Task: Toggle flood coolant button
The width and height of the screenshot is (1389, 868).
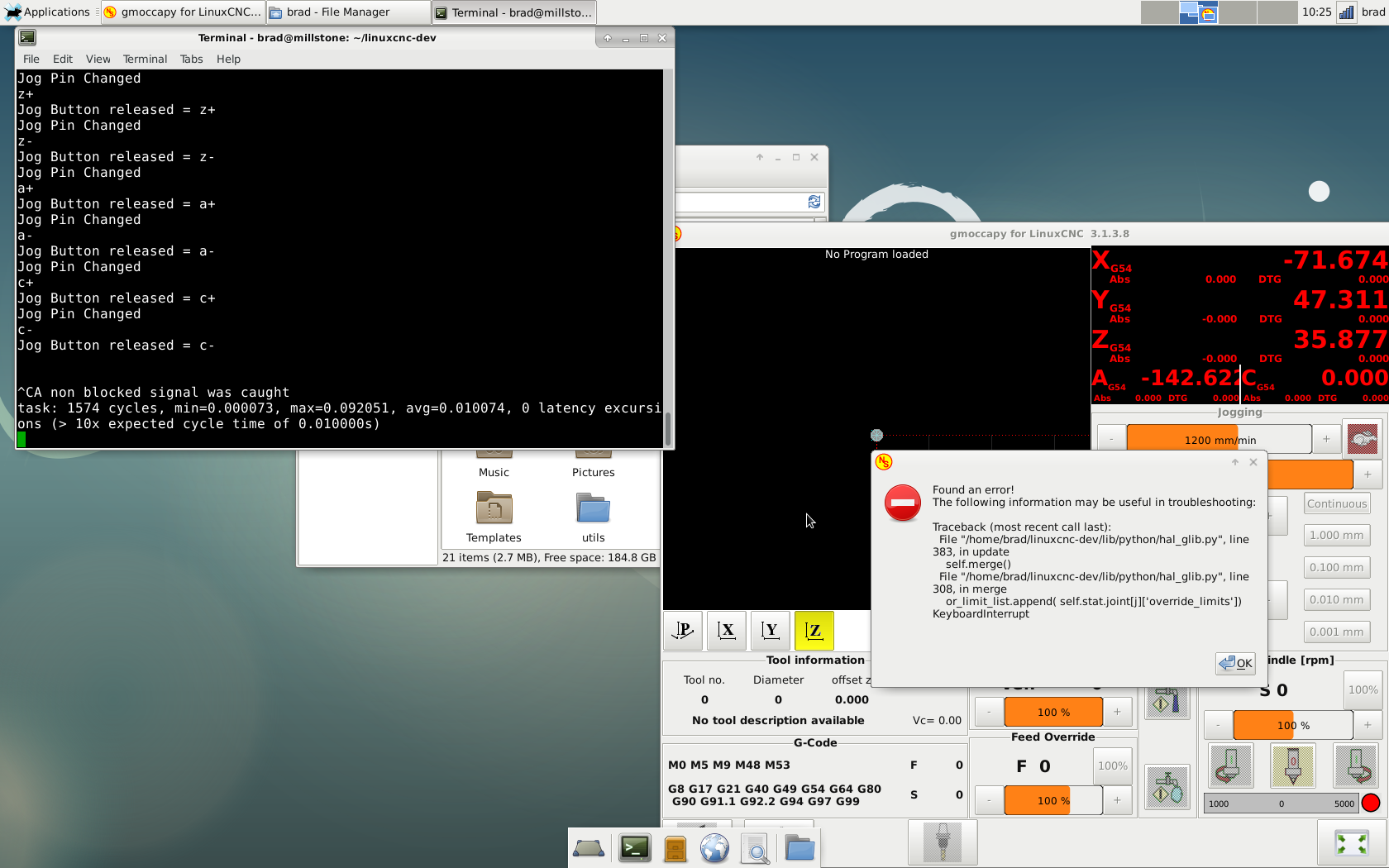Action: (1167, 702)
